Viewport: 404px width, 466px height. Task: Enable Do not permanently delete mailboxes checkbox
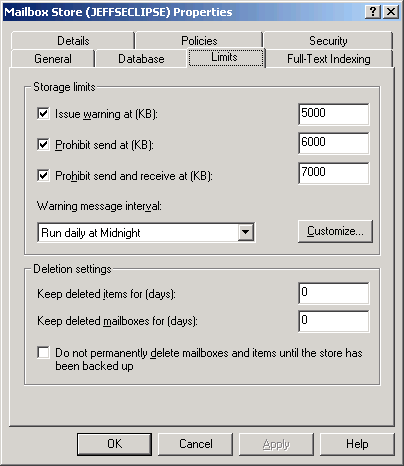click(43, 353)
